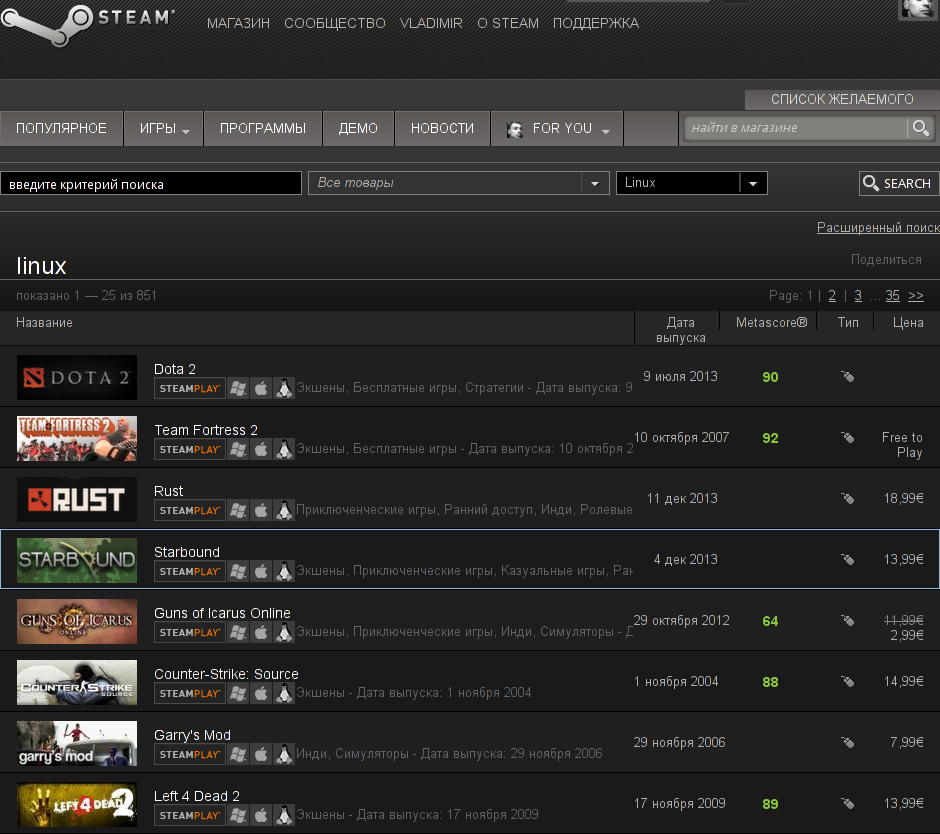Viewport: 940px width, 834px height.
Task: Expand the FOR YOU menu
Action: (557, 128)
